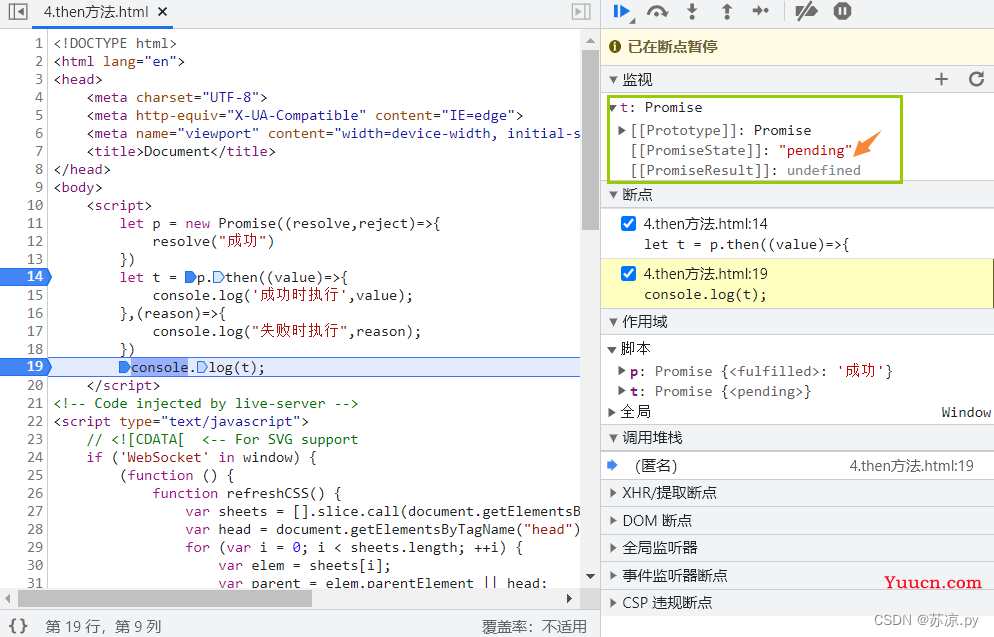Collapse the t: Promise watch entry

[x=613, y=108]
